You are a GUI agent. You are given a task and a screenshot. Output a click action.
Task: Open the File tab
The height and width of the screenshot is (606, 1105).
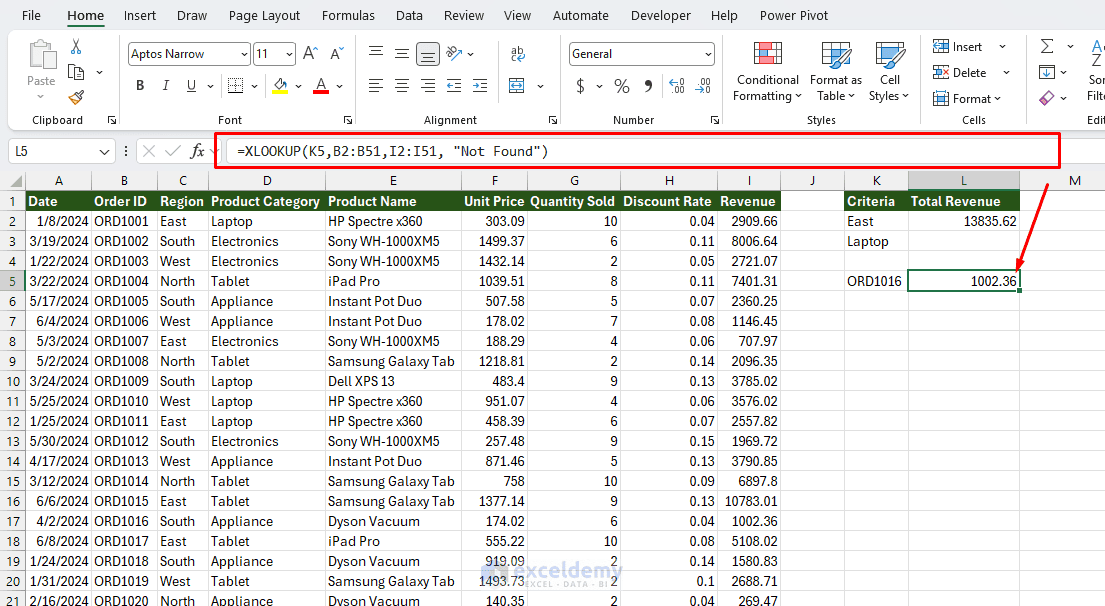click(x=31, y=16)
